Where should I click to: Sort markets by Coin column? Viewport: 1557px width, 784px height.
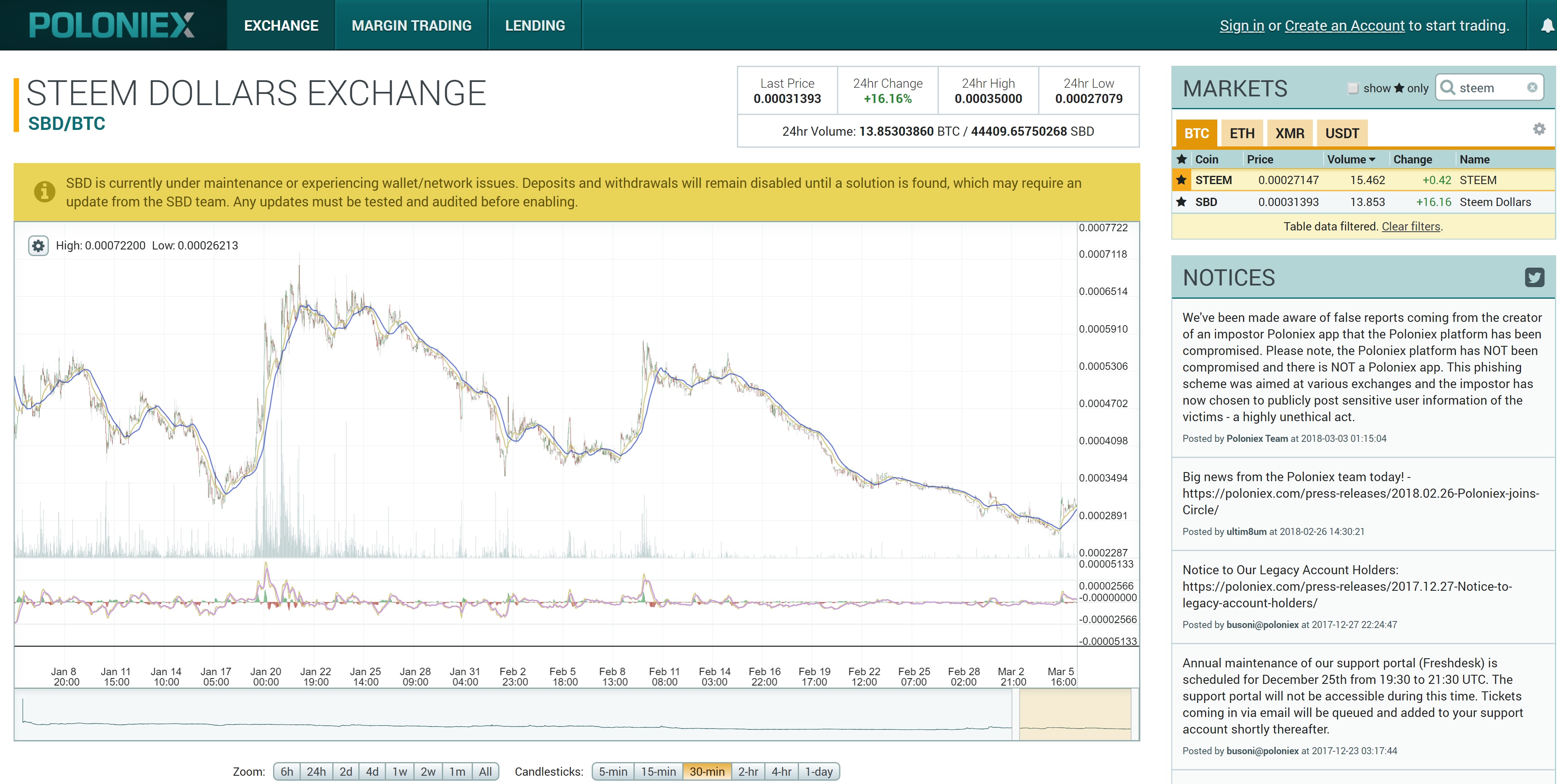pyautogui.click(x=1207, y=159)
